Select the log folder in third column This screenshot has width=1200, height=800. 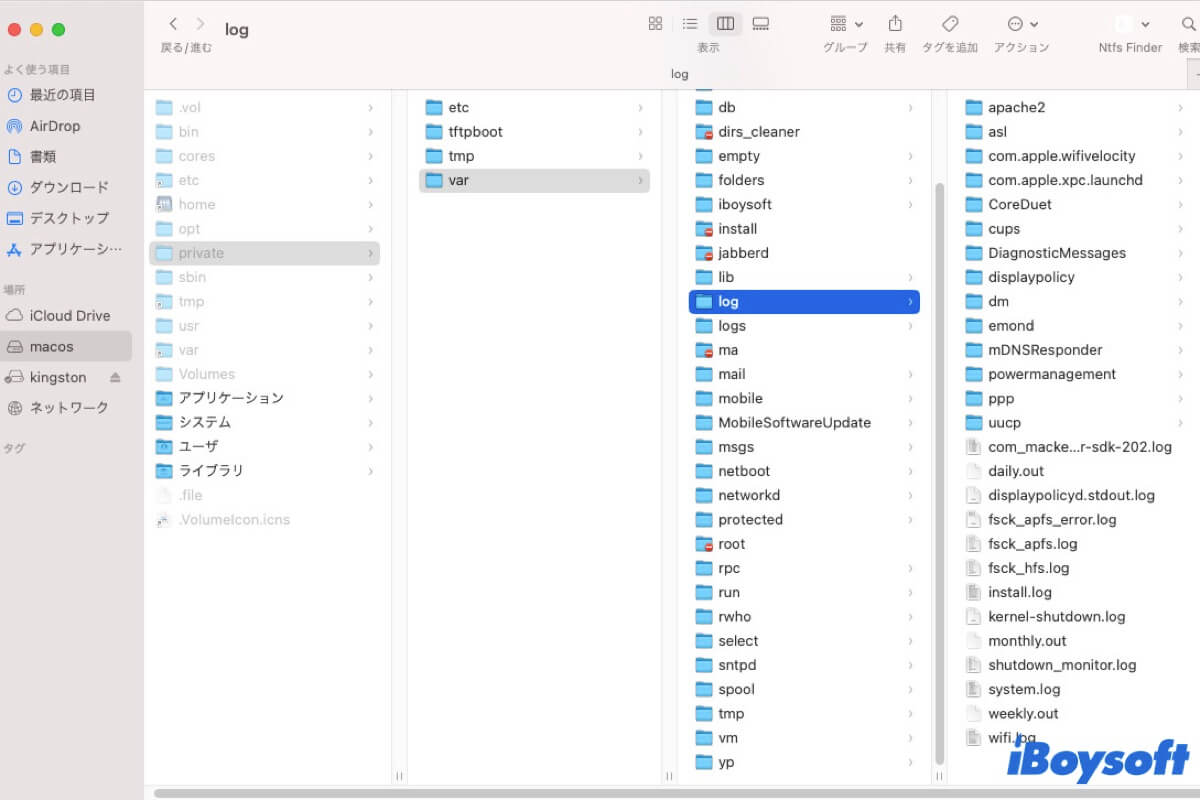click(x=804, y=301)
